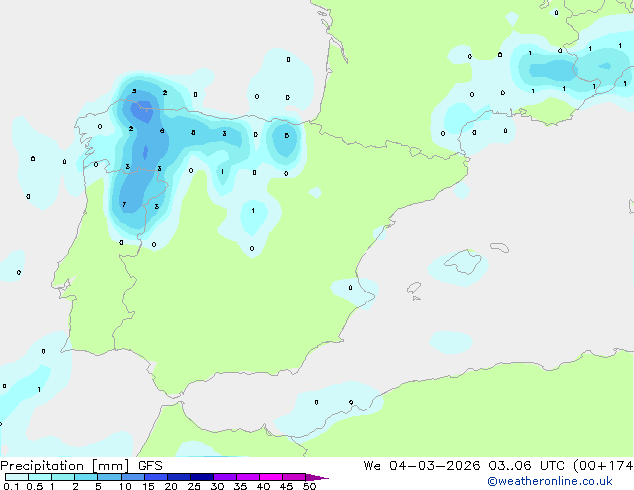Click the 20 legend scale label

coord(171,486)
